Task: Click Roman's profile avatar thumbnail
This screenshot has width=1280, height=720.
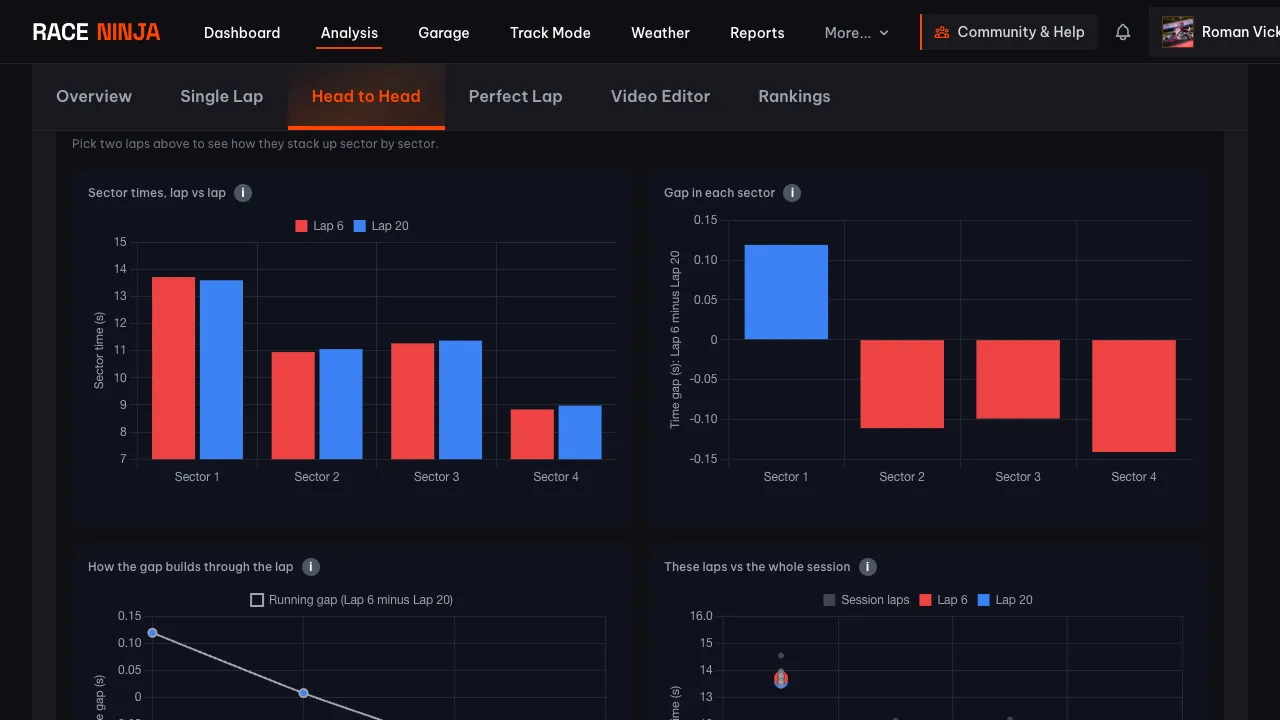Action: (x=1178, y=32)
